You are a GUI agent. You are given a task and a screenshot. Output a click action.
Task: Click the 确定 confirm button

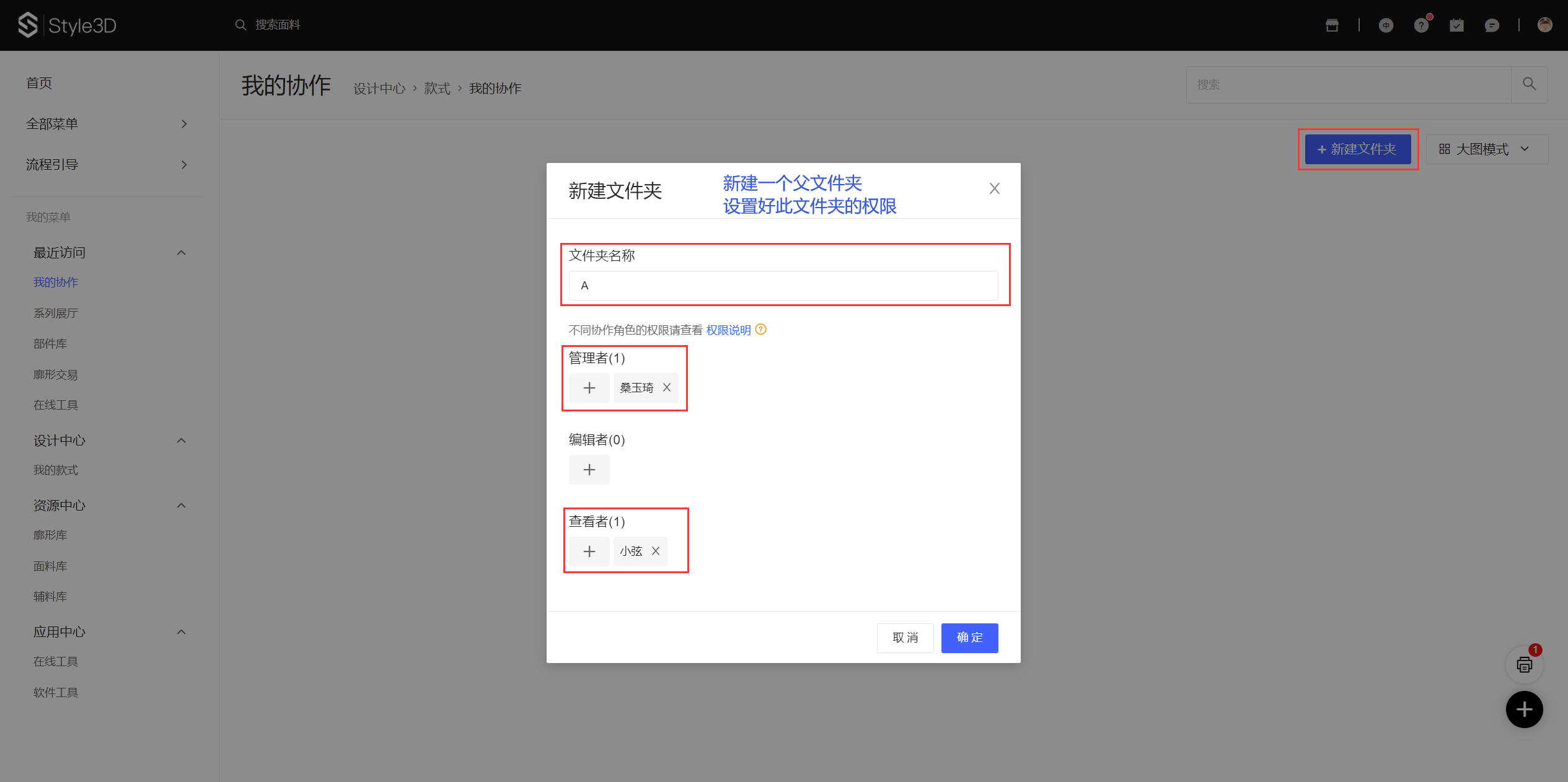coord(969,638)
